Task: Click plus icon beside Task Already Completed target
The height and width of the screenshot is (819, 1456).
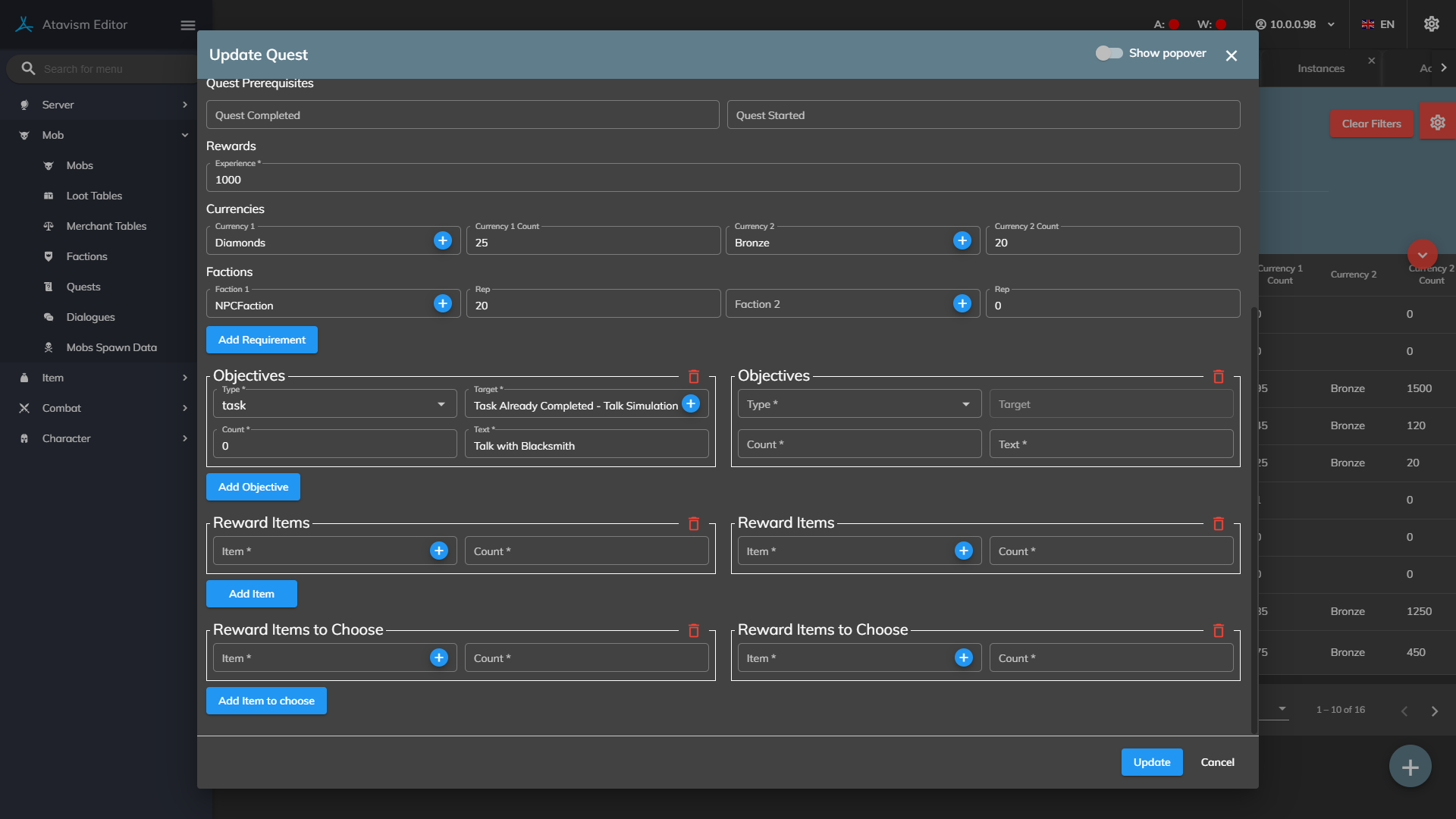Action: point(691,404)
